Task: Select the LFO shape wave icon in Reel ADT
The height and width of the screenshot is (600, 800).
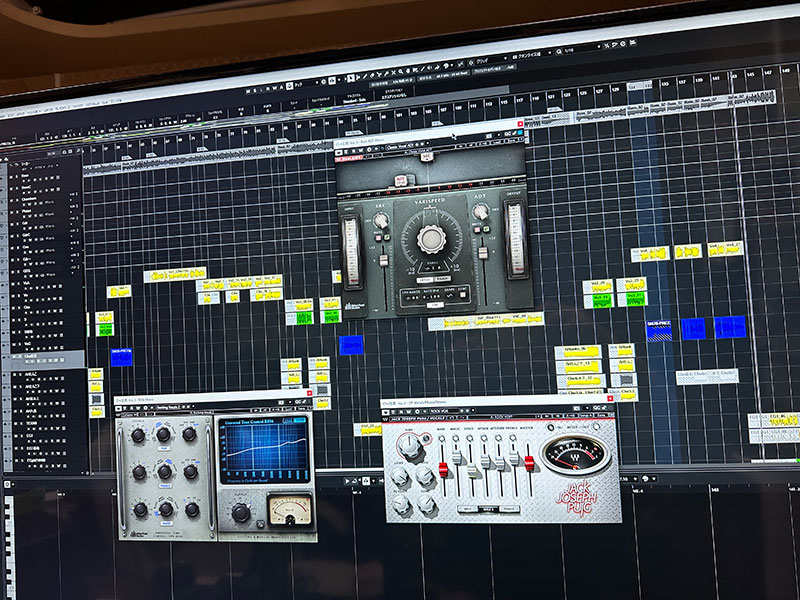Action: (449, 296)
